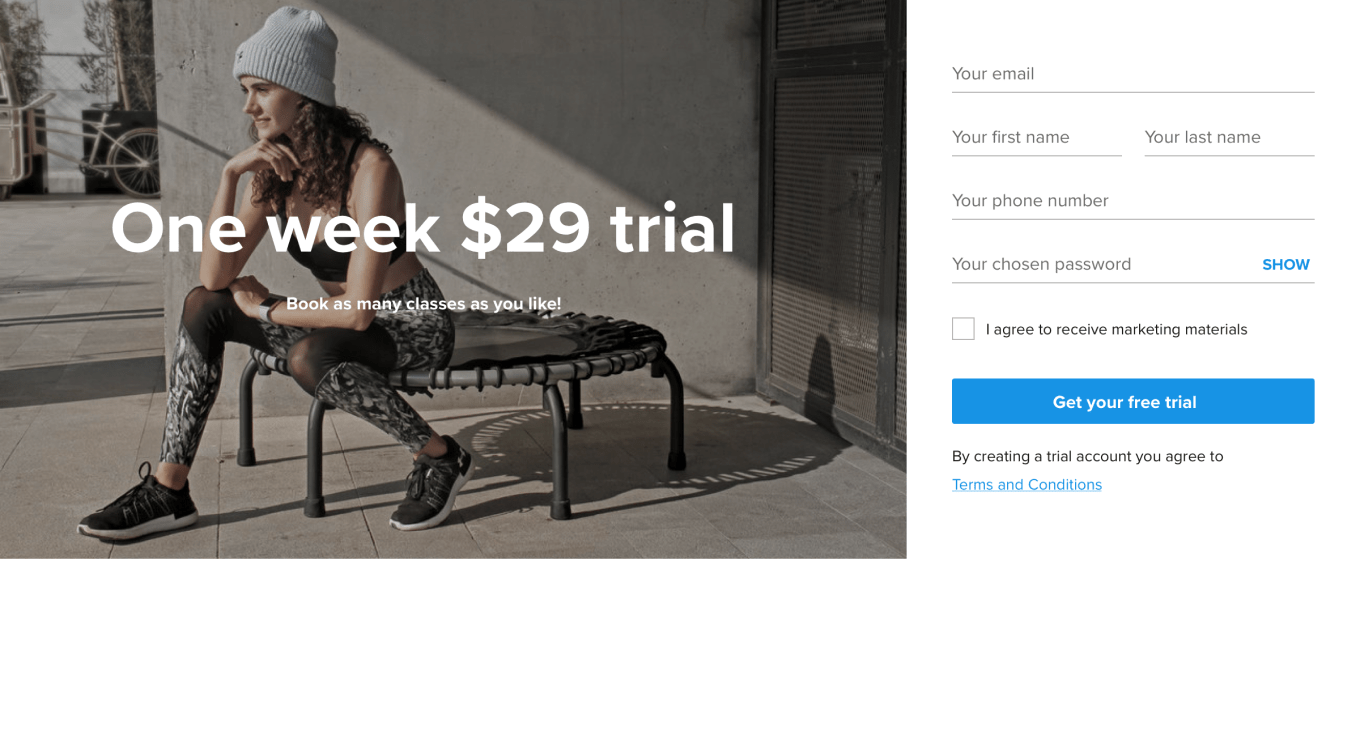Click the 'I agree to receive marketing materials' label
The image size is (1360, 744).
click(x=1116, y=329)
